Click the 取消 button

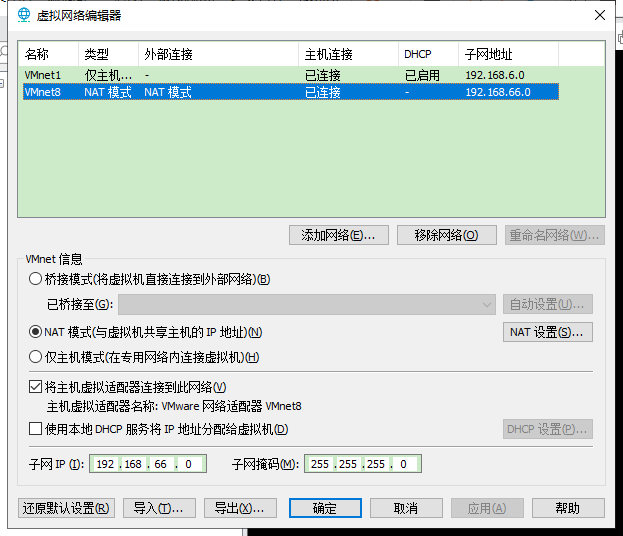(406, 508)
